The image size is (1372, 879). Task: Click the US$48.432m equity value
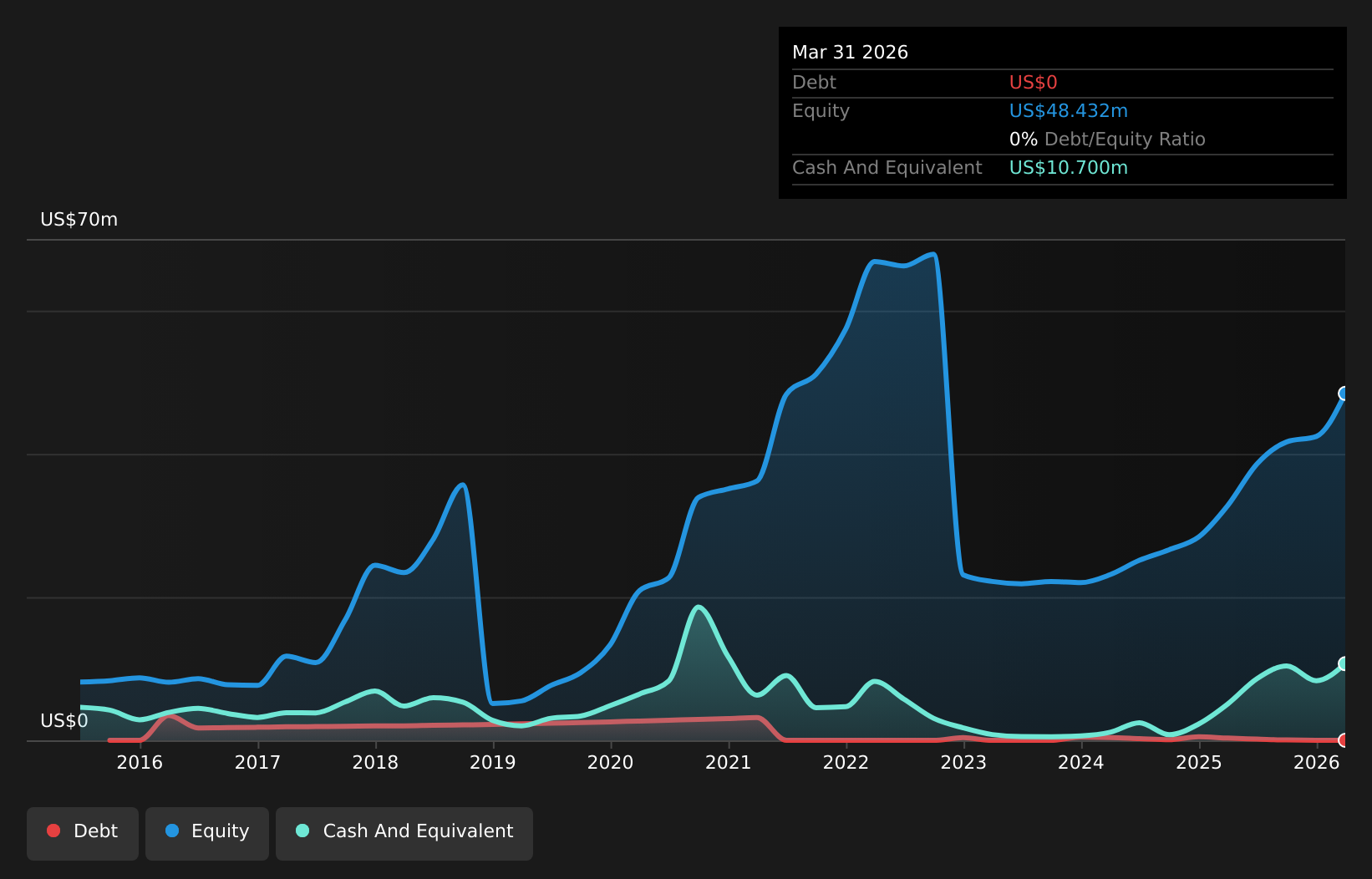1069,111
